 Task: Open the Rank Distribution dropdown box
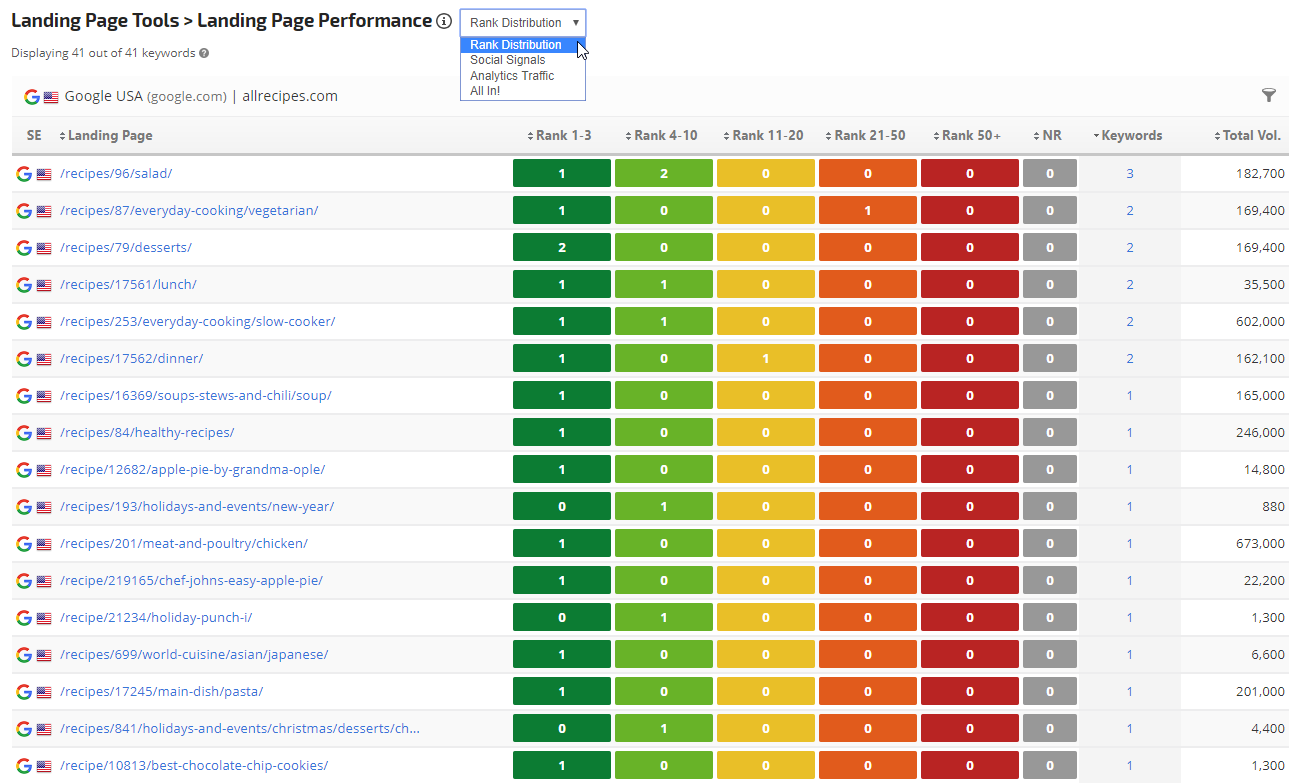pos(523,23)
